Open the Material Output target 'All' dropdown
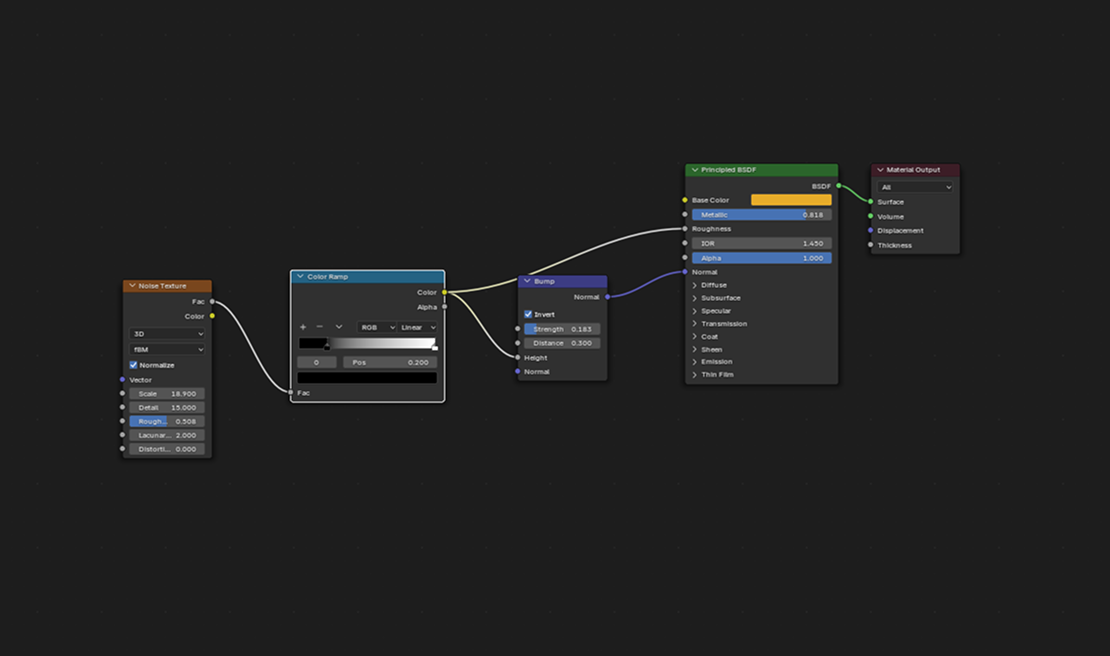The image size is (1110, 656). pos(915,187)
